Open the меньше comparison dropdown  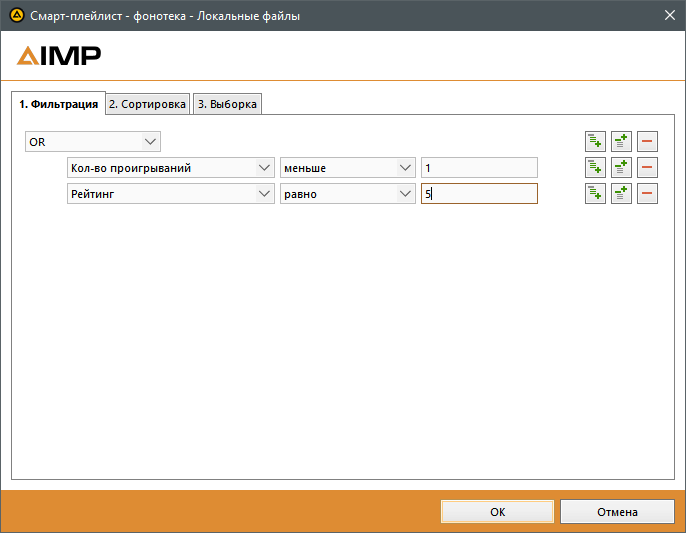tap(347, 168)
